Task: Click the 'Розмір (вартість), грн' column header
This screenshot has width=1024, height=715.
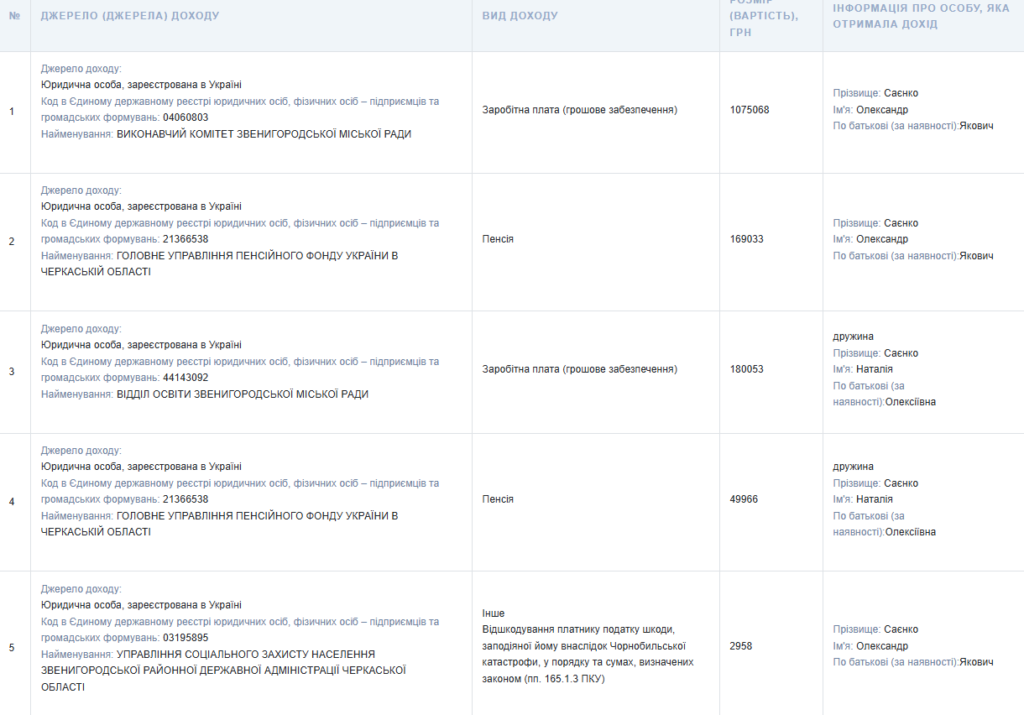Action: (764, 18)
